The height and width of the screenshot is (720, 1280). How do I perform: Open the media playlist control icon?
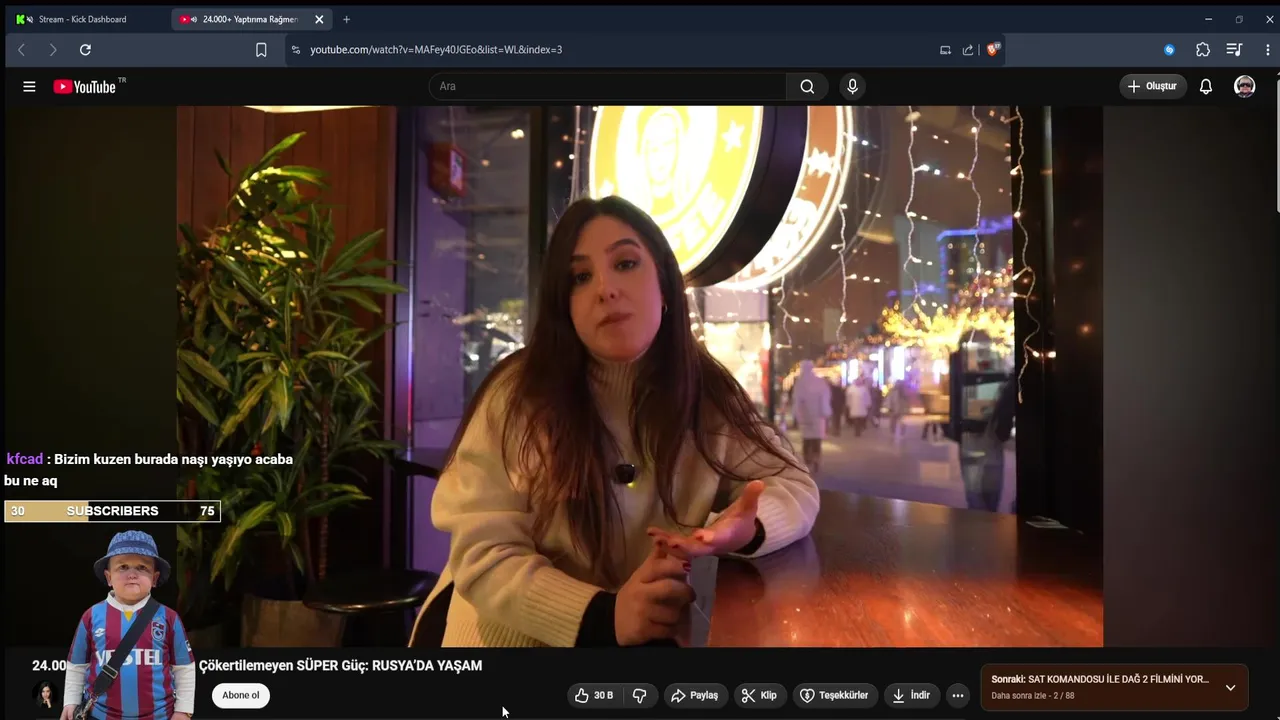tap(1234, 49)
